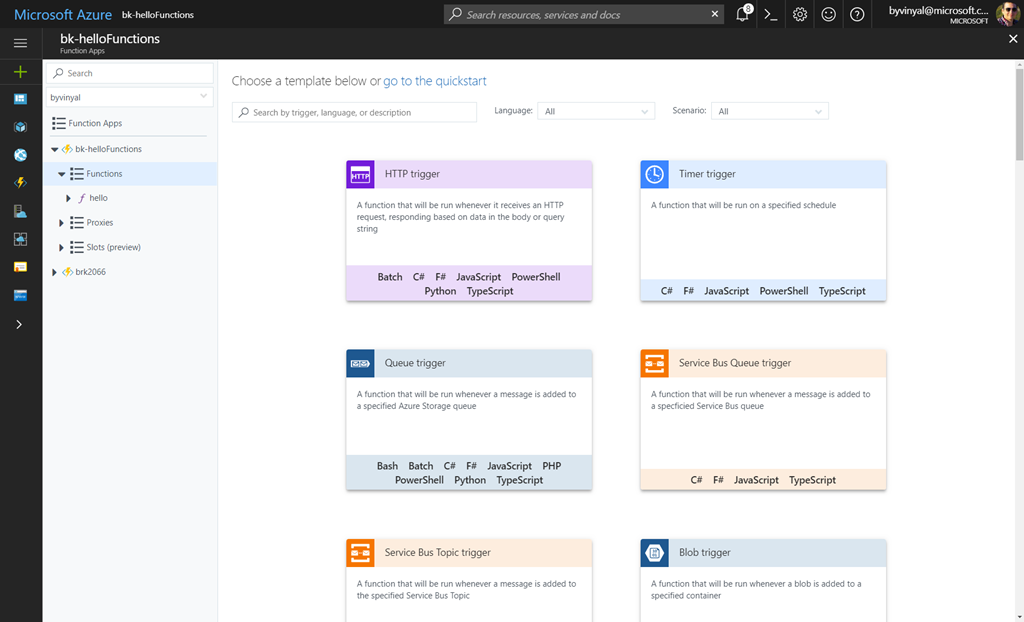The height and width of the screenshot is (622, 1024).
Task: Open the byvinyal@microsoft account menu
Action: tap(938, 14)
